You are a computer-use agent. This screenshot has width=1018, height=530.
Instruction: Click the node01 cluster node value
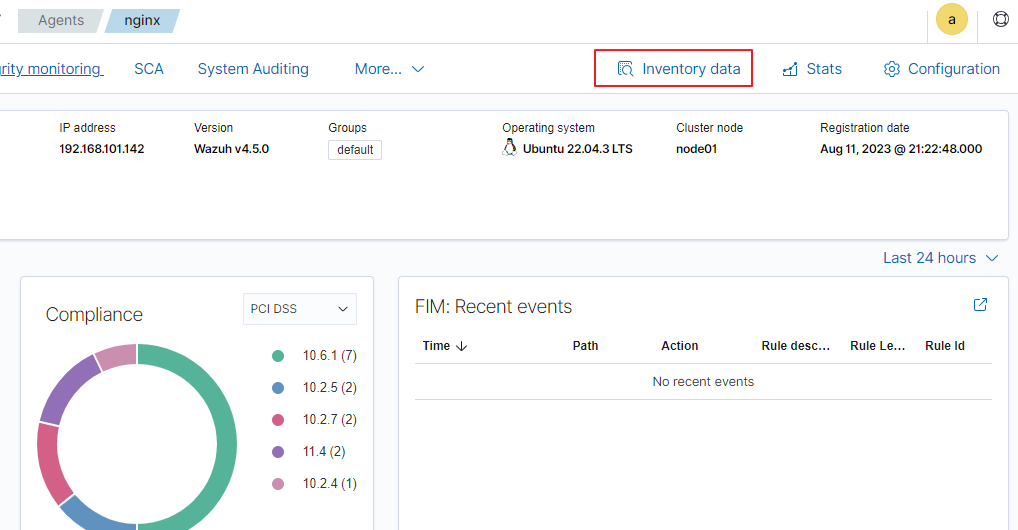[x=696, y=149]
